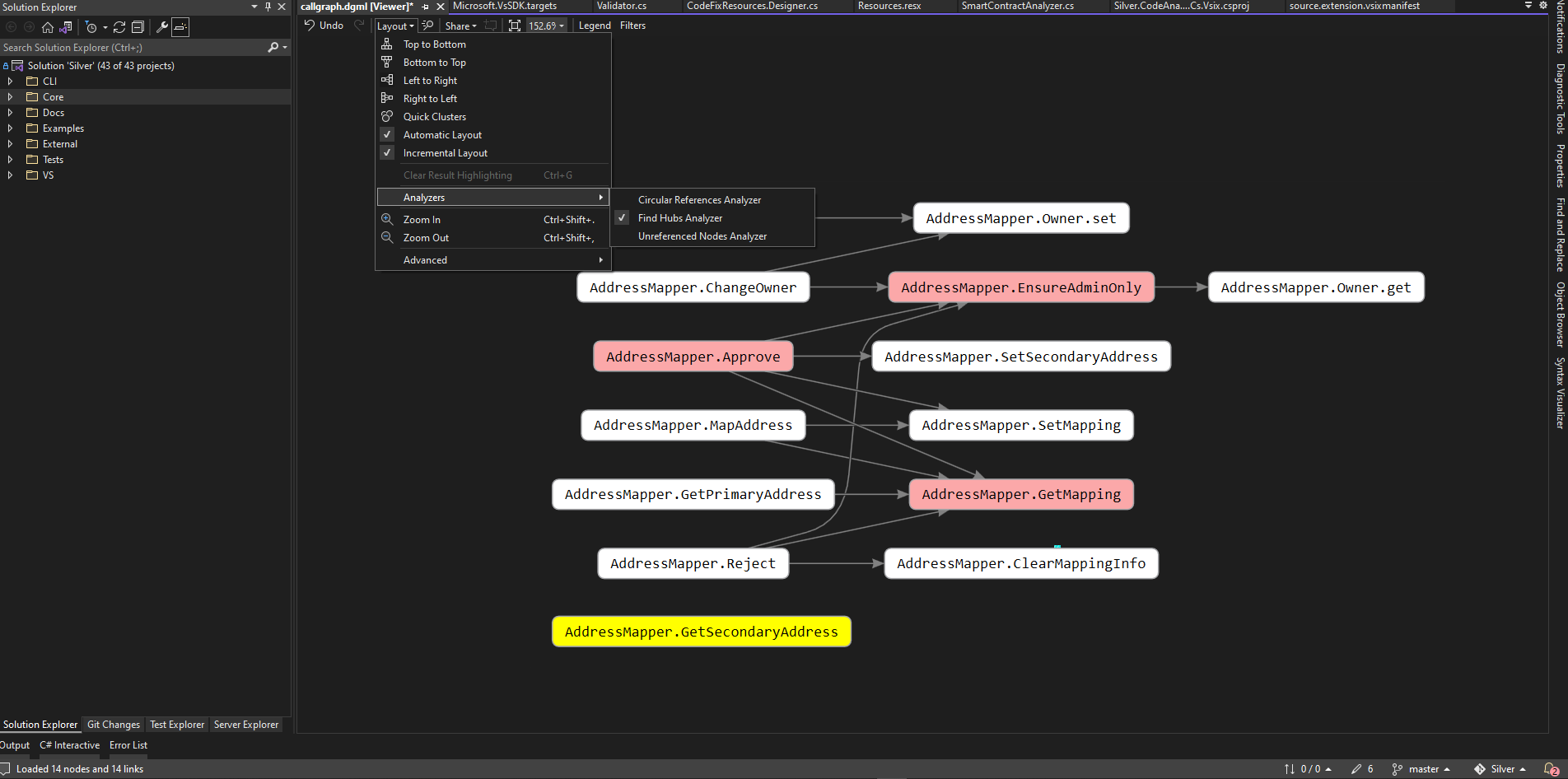1568x779 pixels.
Task: Expand the CLI folder
Action: click(10, 82)
